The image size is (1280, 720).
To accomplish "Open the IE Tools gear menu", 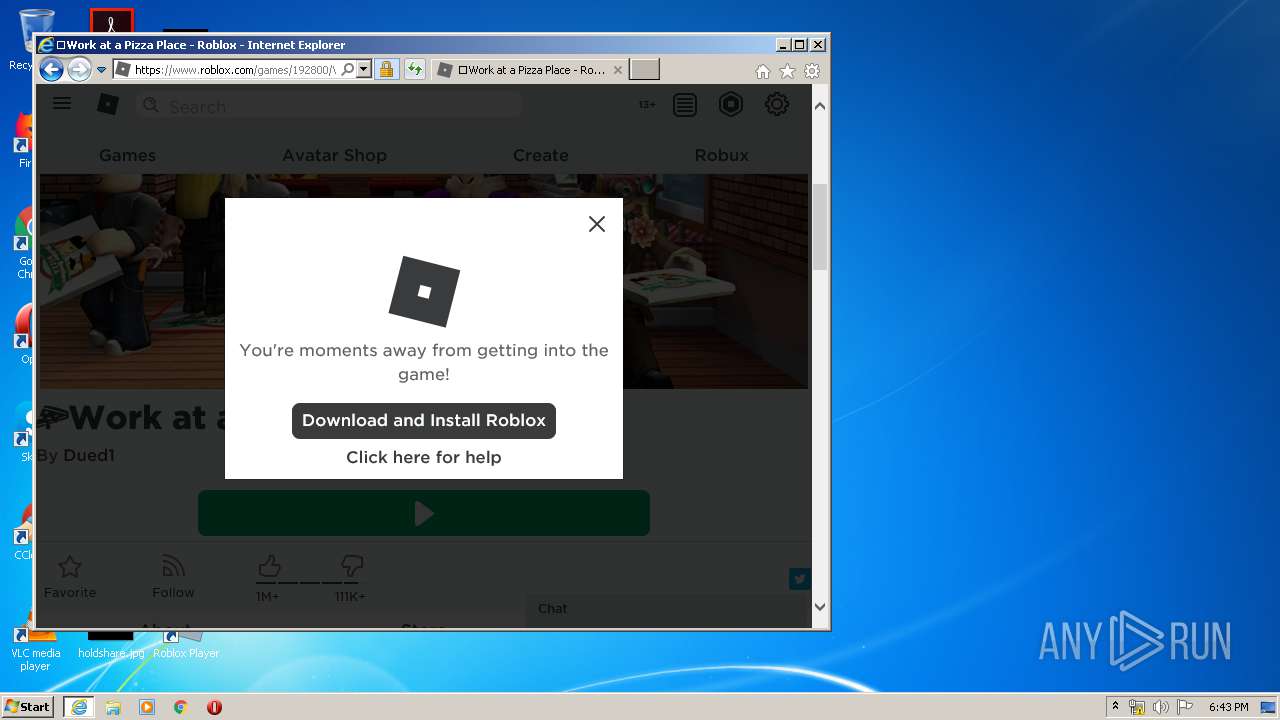I will 812,71.
